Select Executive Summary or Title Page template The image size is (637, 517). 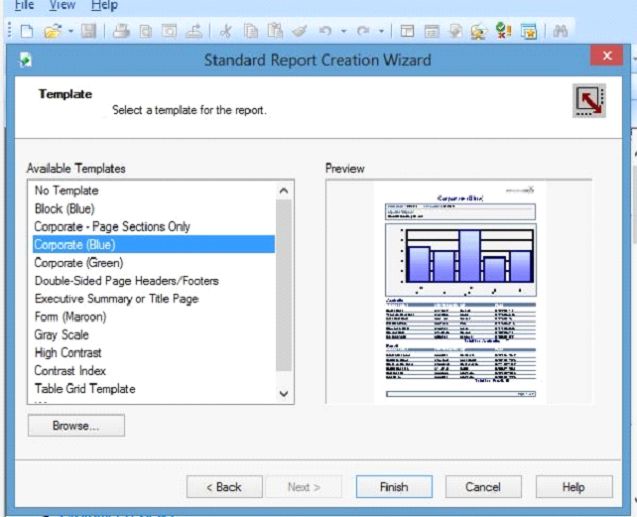154,299
